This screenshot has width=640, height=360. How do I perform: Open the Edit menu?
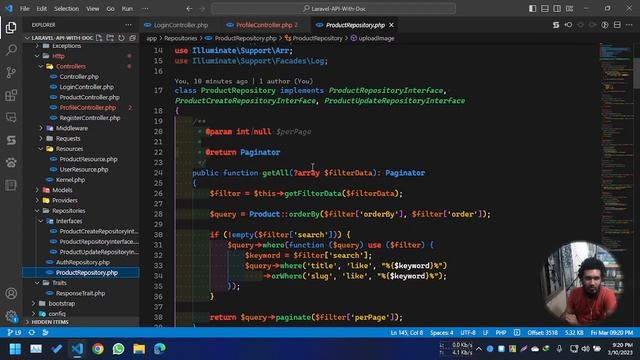coord(42,9)
